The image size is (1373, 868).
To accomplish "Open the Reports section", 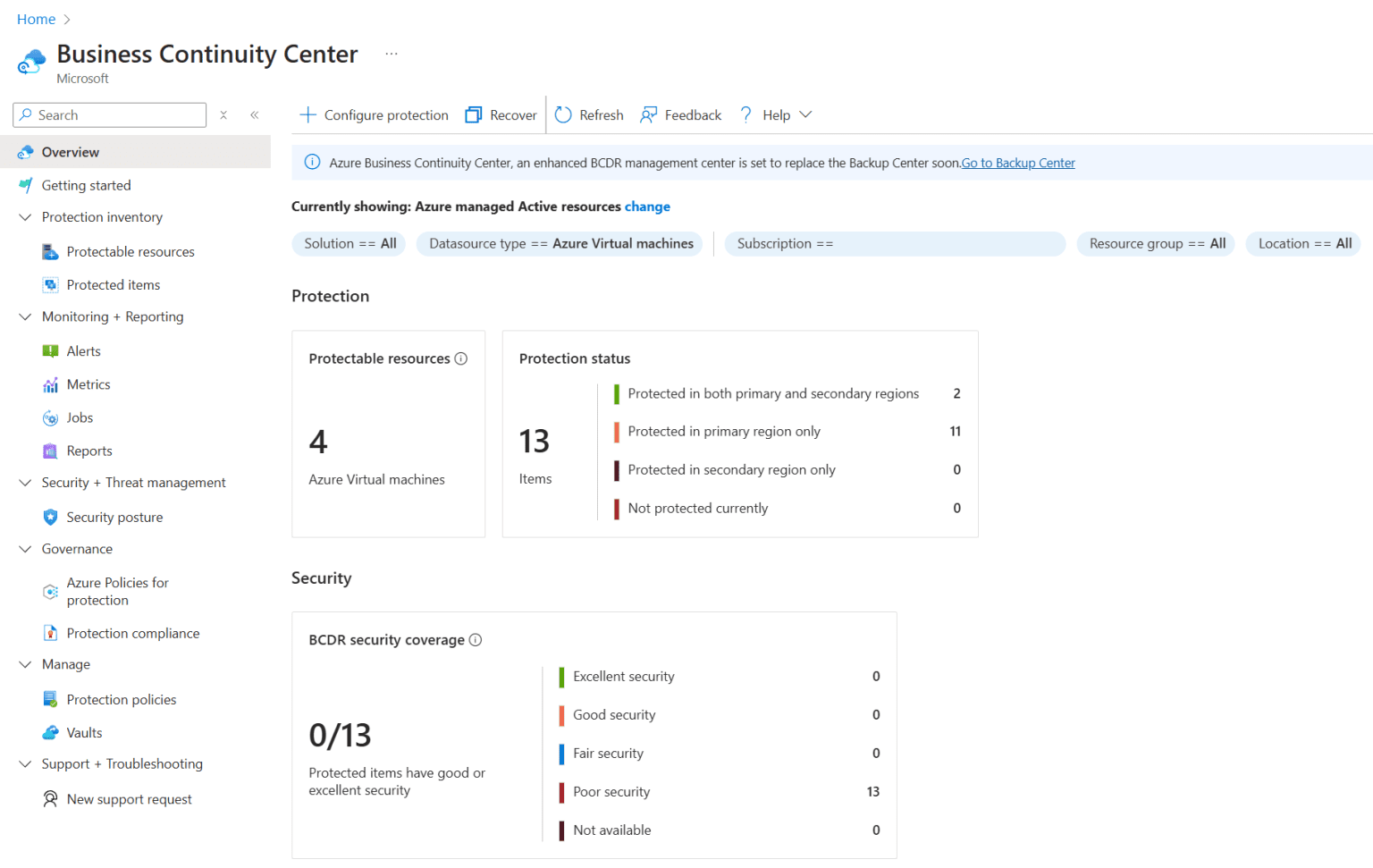I will click(x=89, y=451).
